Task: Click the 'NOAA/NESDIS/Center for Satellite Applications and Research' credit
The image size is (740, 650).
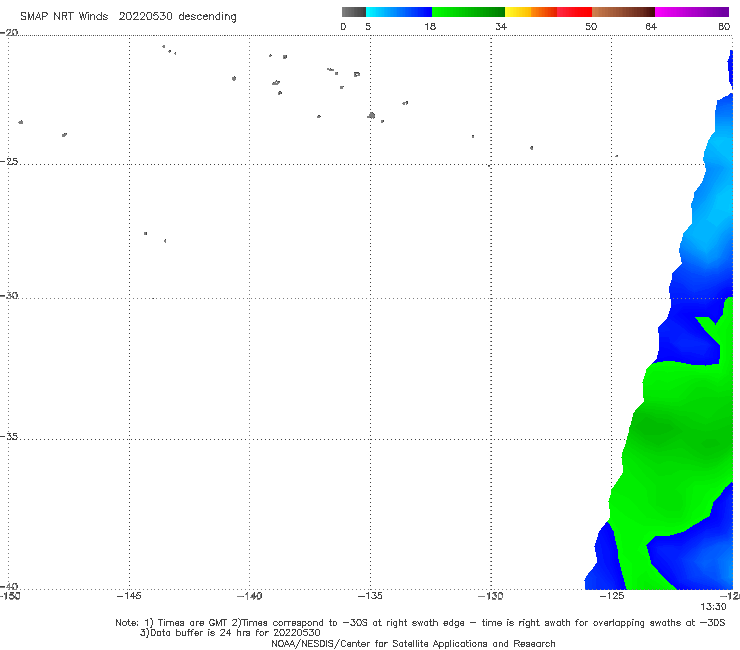Action: pyautogui.click(x=413, y=643)
